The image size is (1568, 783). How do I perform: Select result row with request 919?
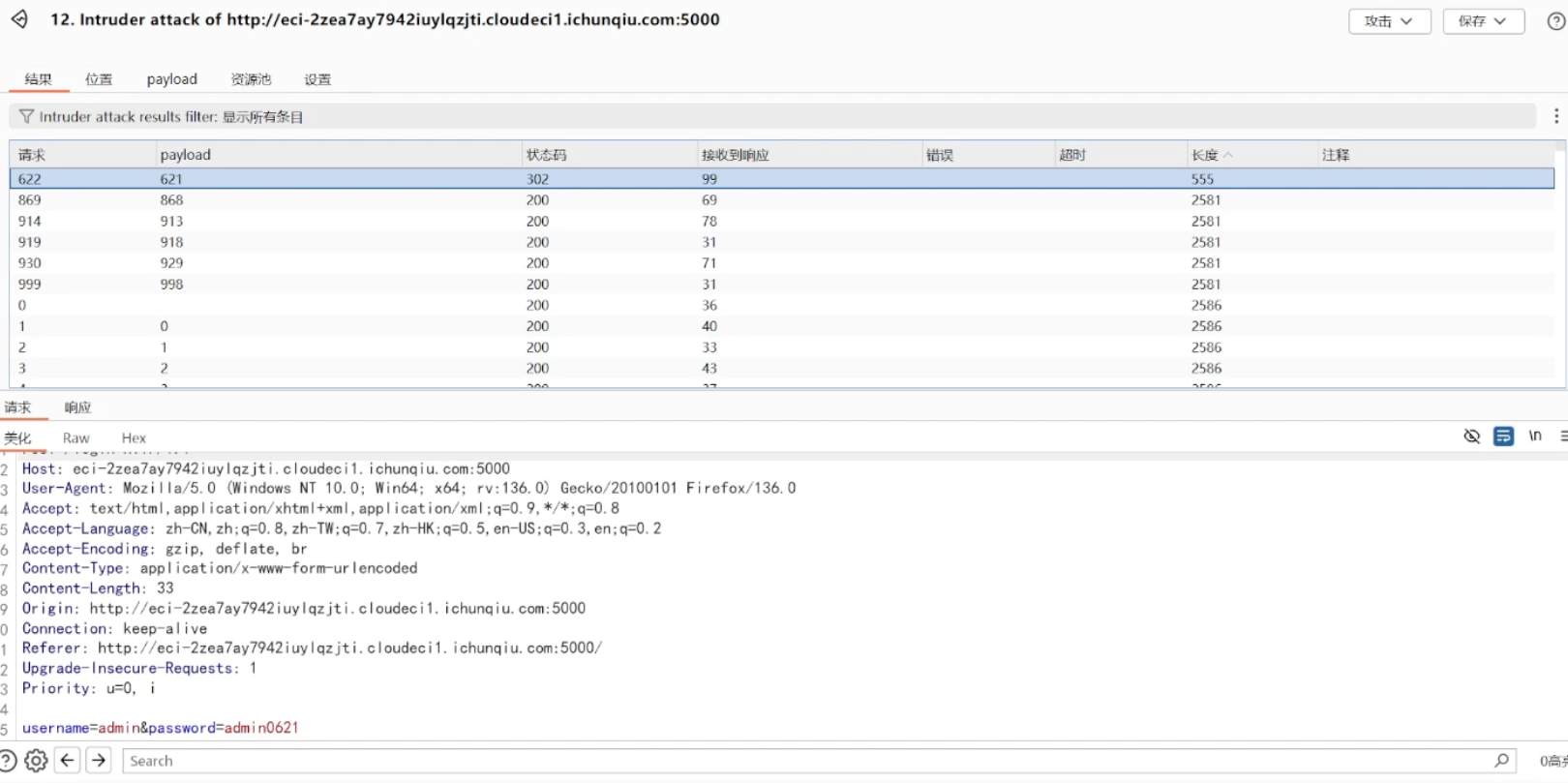[782, 242]
